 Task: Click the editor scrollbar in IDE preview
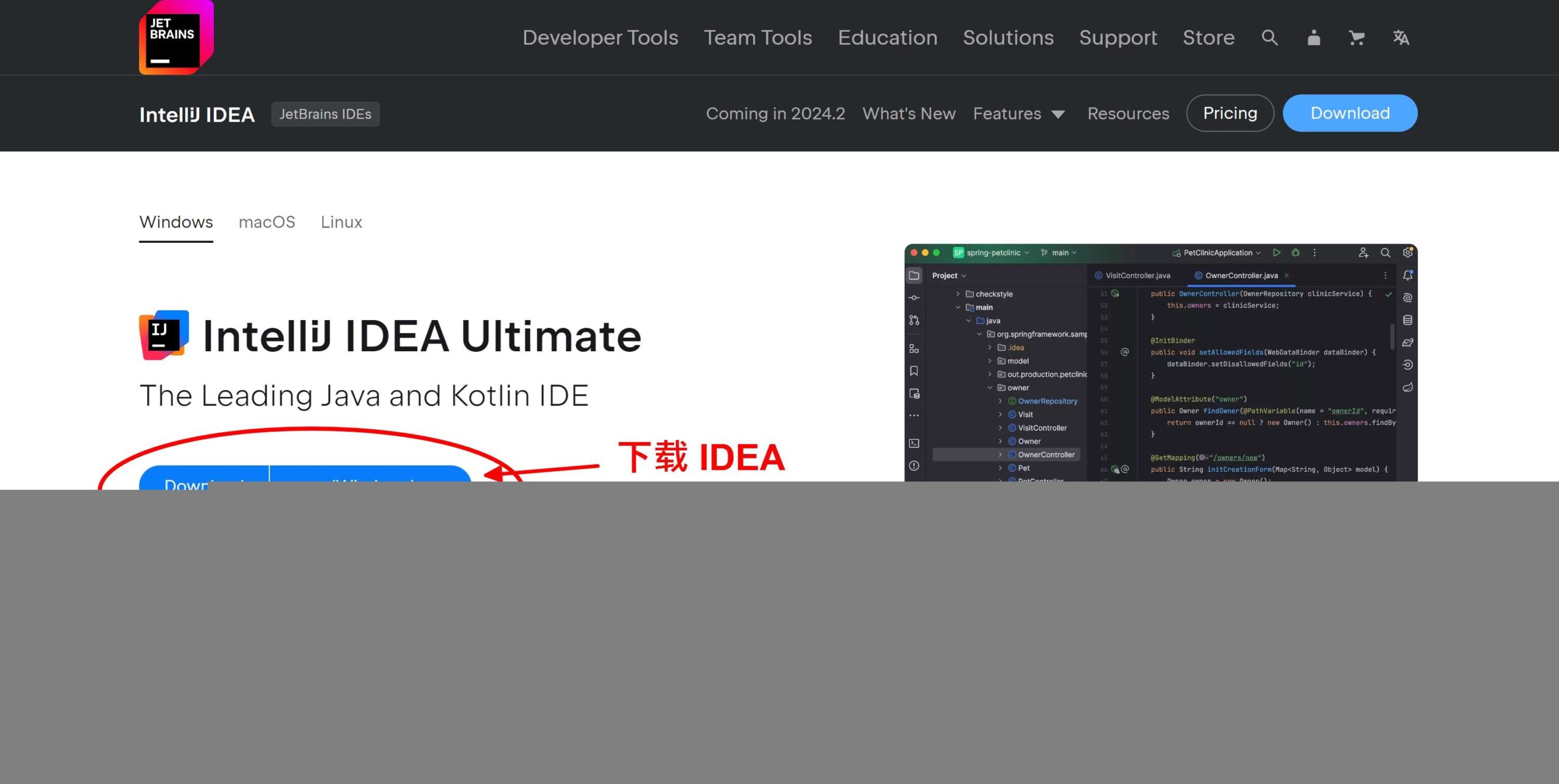pyautogui.click(x=1392, y=337)
